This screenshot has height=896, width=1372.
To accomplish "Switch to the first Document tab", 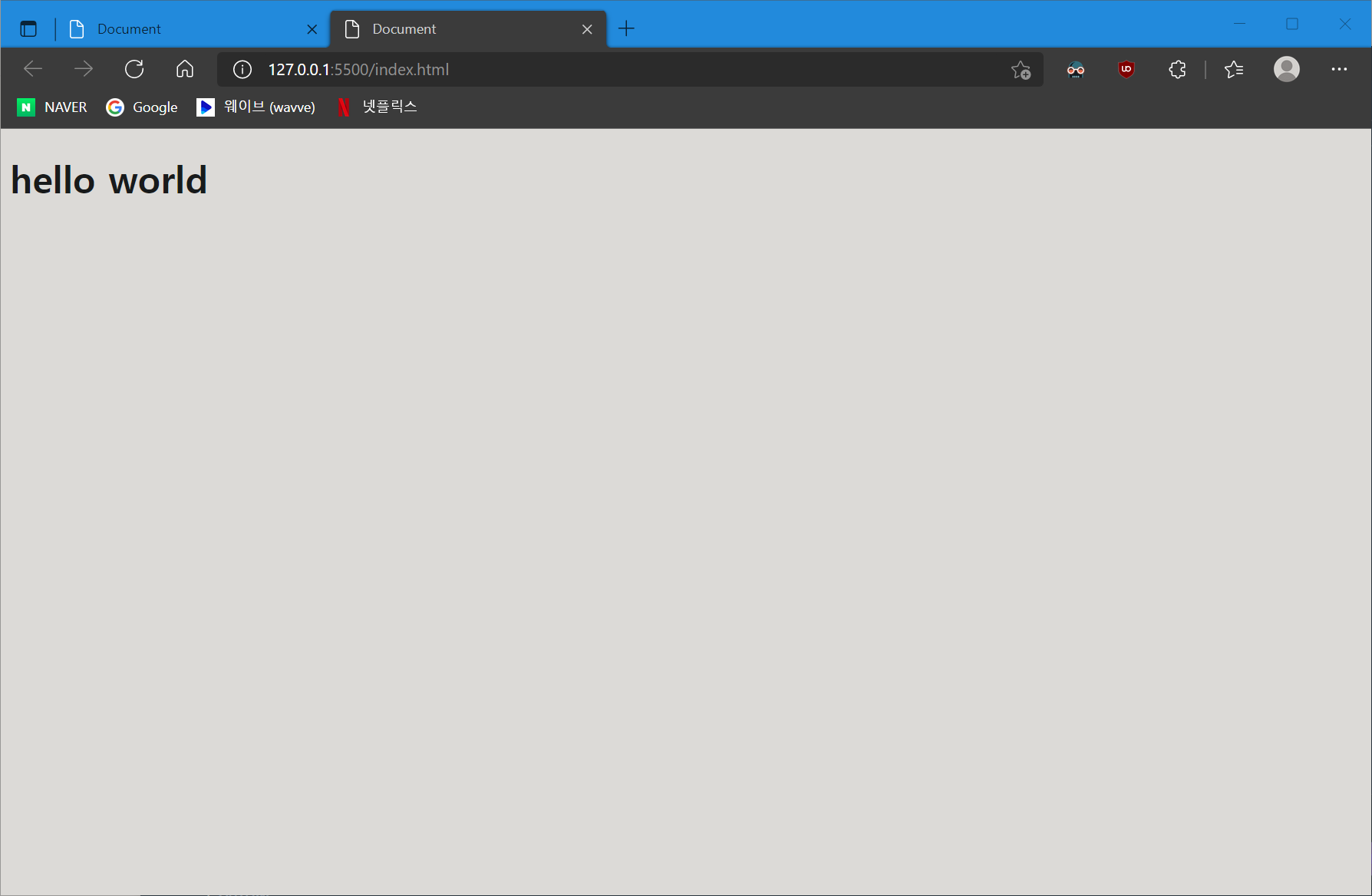I will [x=193, y=29].
